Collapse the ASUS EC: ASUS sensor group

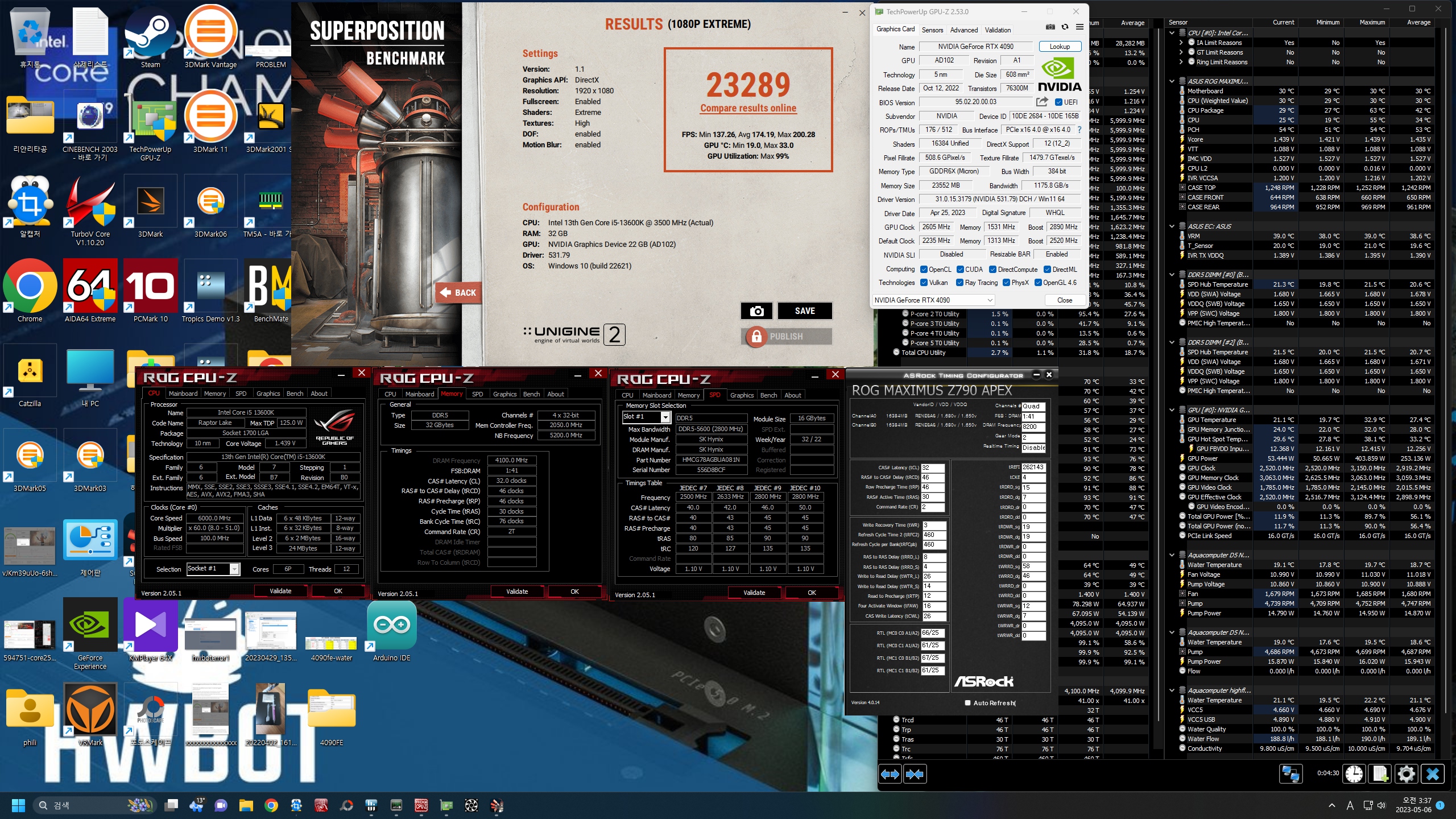[x=1172, y=226]
